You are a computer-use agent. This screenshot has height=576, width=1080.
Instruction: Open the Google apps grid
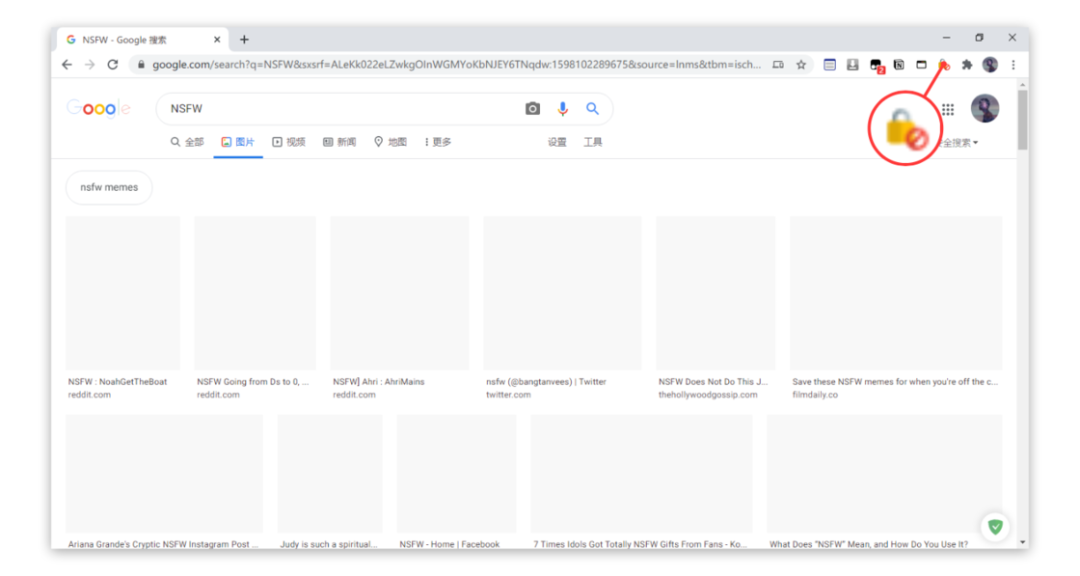948,110
